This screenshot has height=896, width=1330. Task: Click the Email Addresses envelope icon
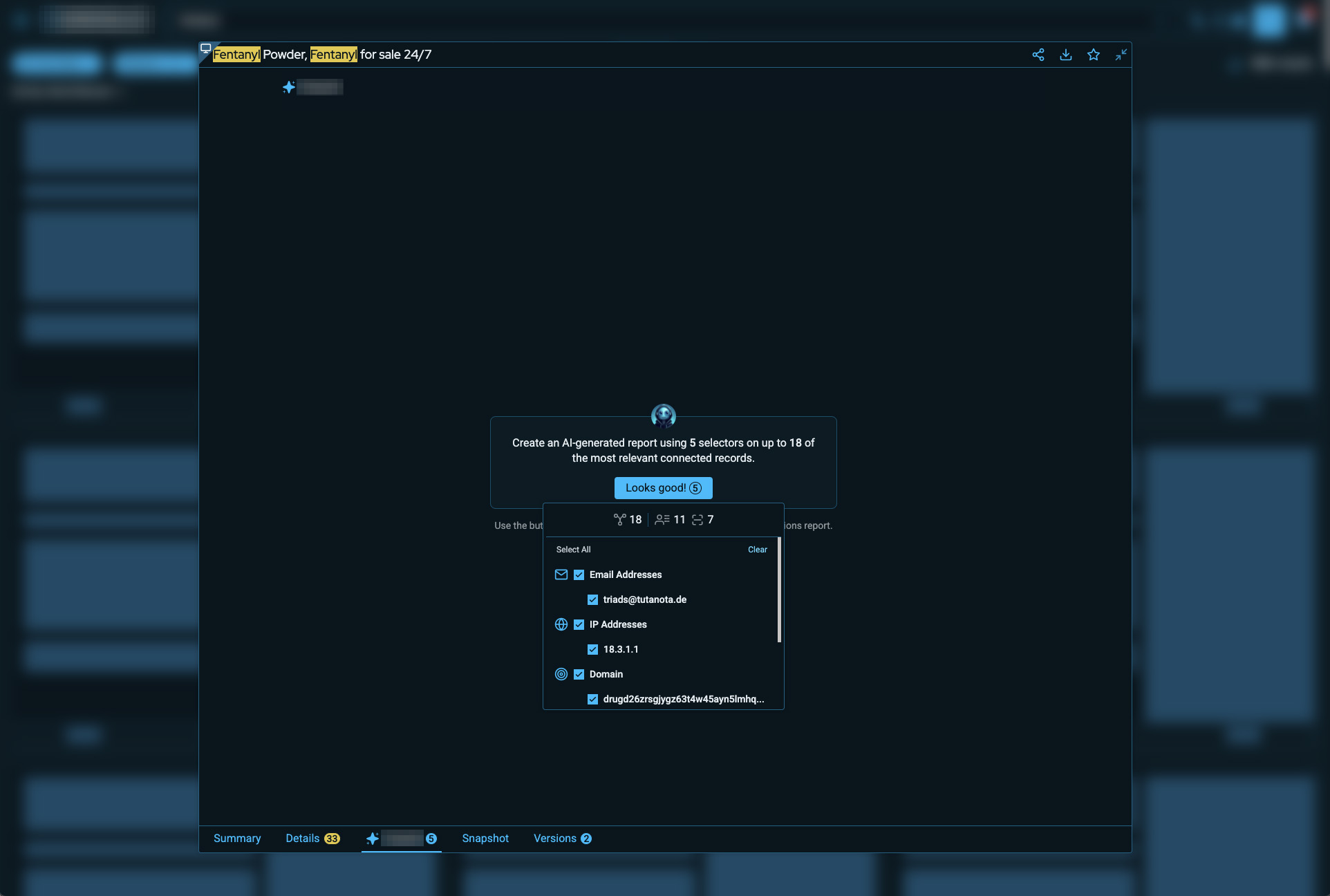pyautogui.click(x=561, y=575)
